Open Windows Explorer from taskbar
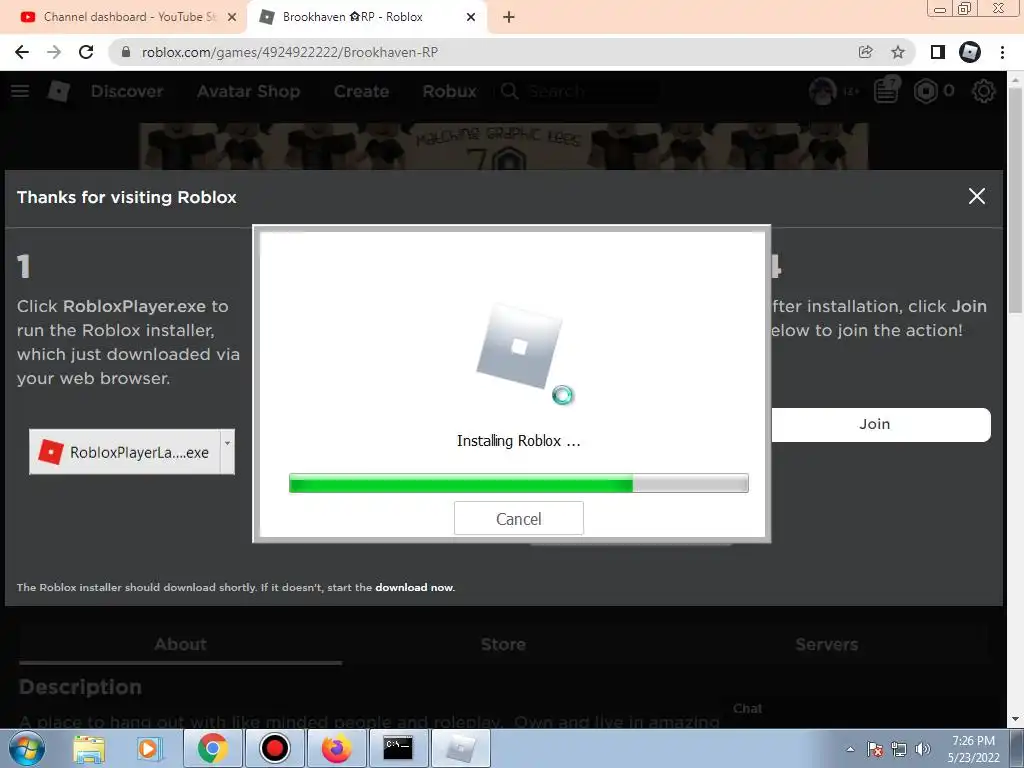 pos(89,748)
